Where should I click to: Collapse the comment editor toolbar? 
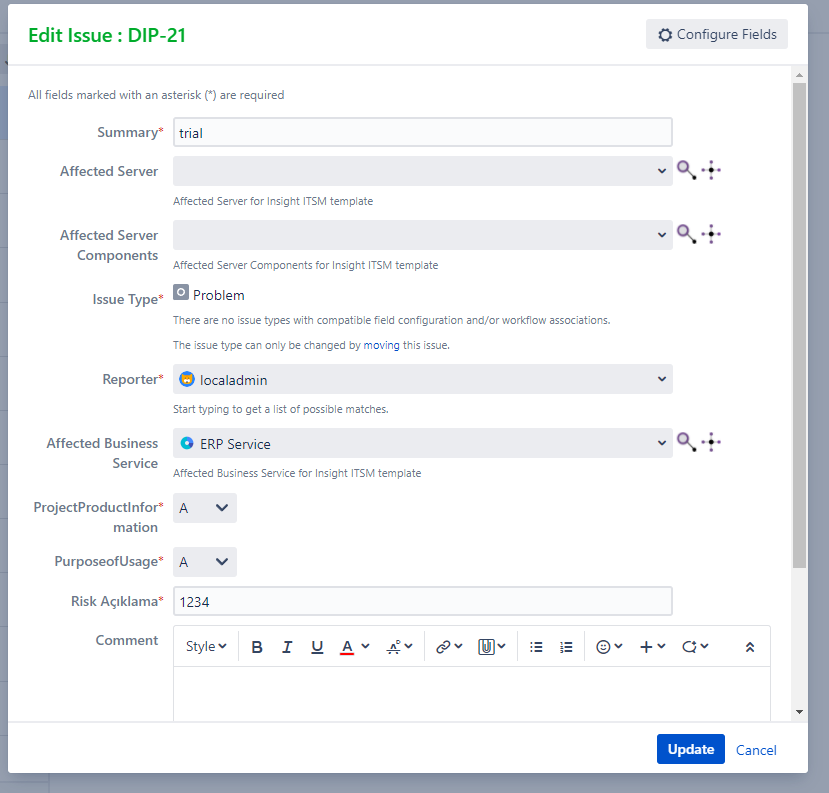(x=750, y=647)
